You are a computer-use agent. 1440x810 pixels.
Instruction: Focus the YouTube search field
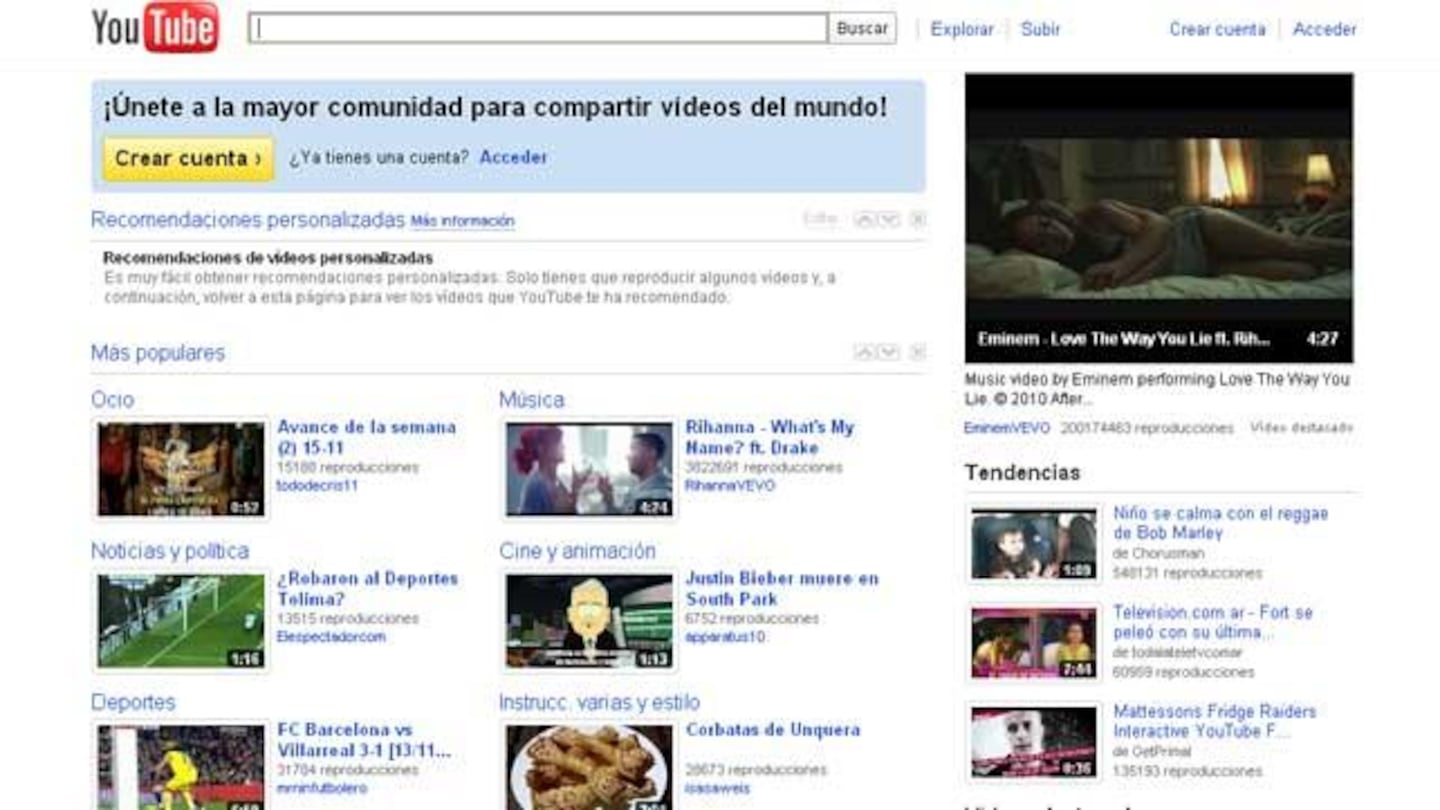pos(538,28)
